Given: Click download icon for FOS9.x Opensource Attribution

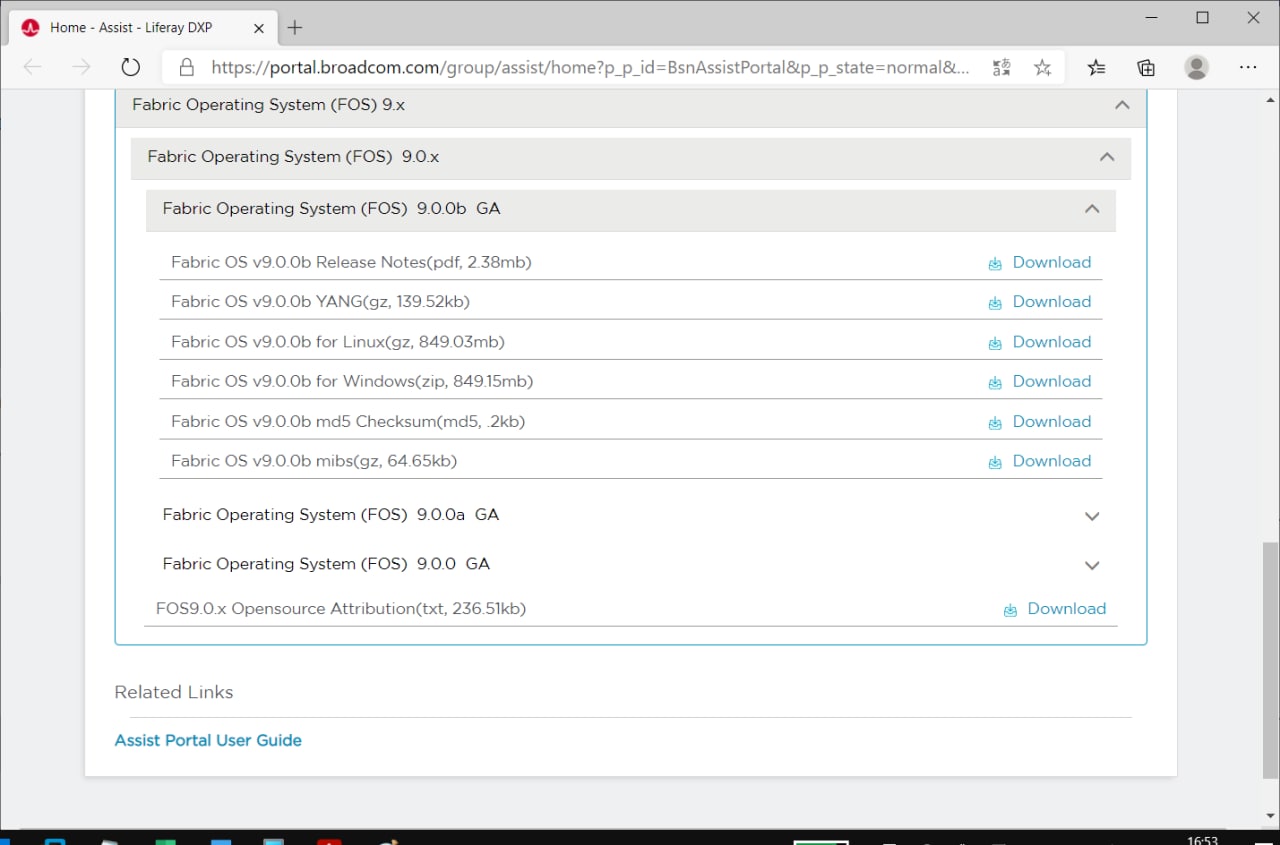Looking at the screenshot, I should tap(1010, 610).
